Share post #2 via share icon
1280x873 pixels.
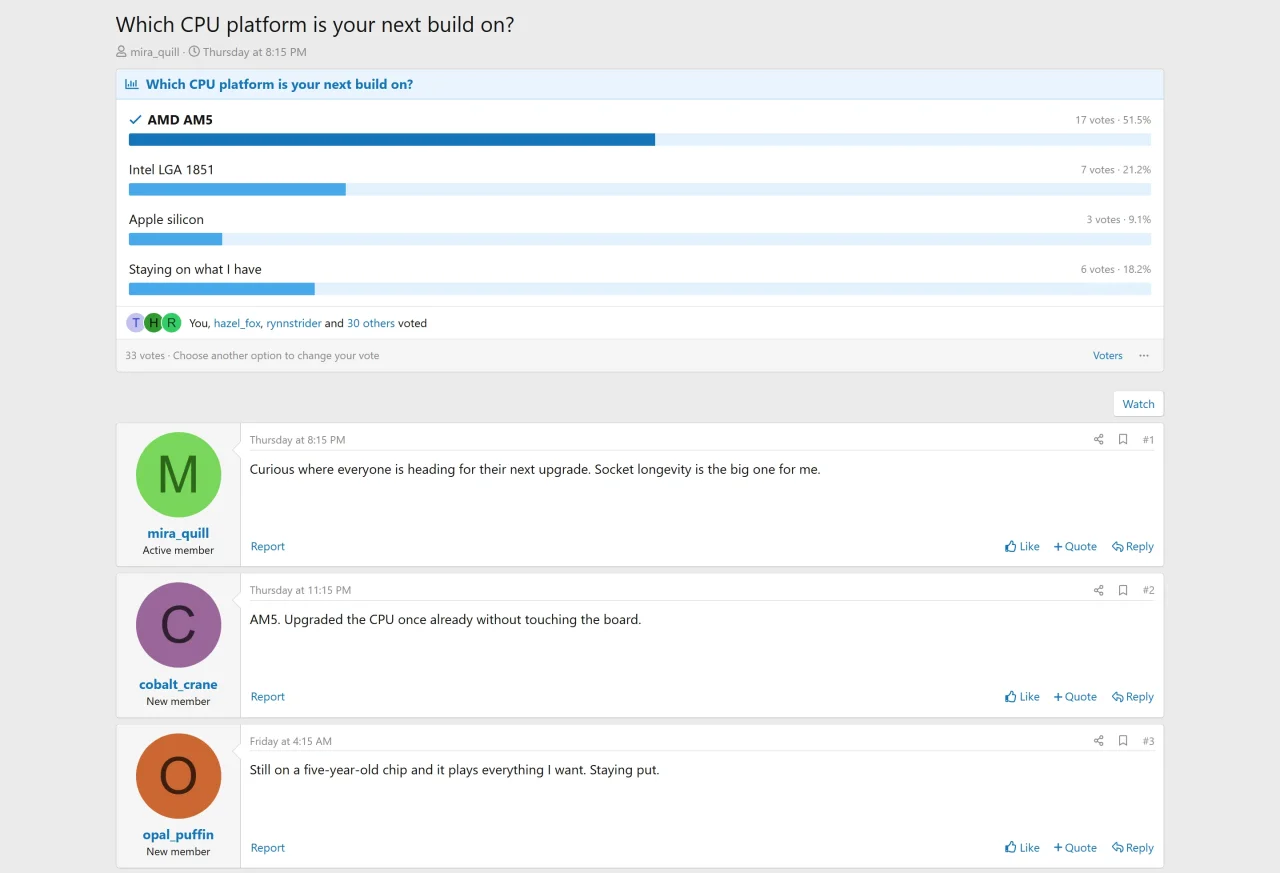pyautogui.click(x=1098, y=590)
